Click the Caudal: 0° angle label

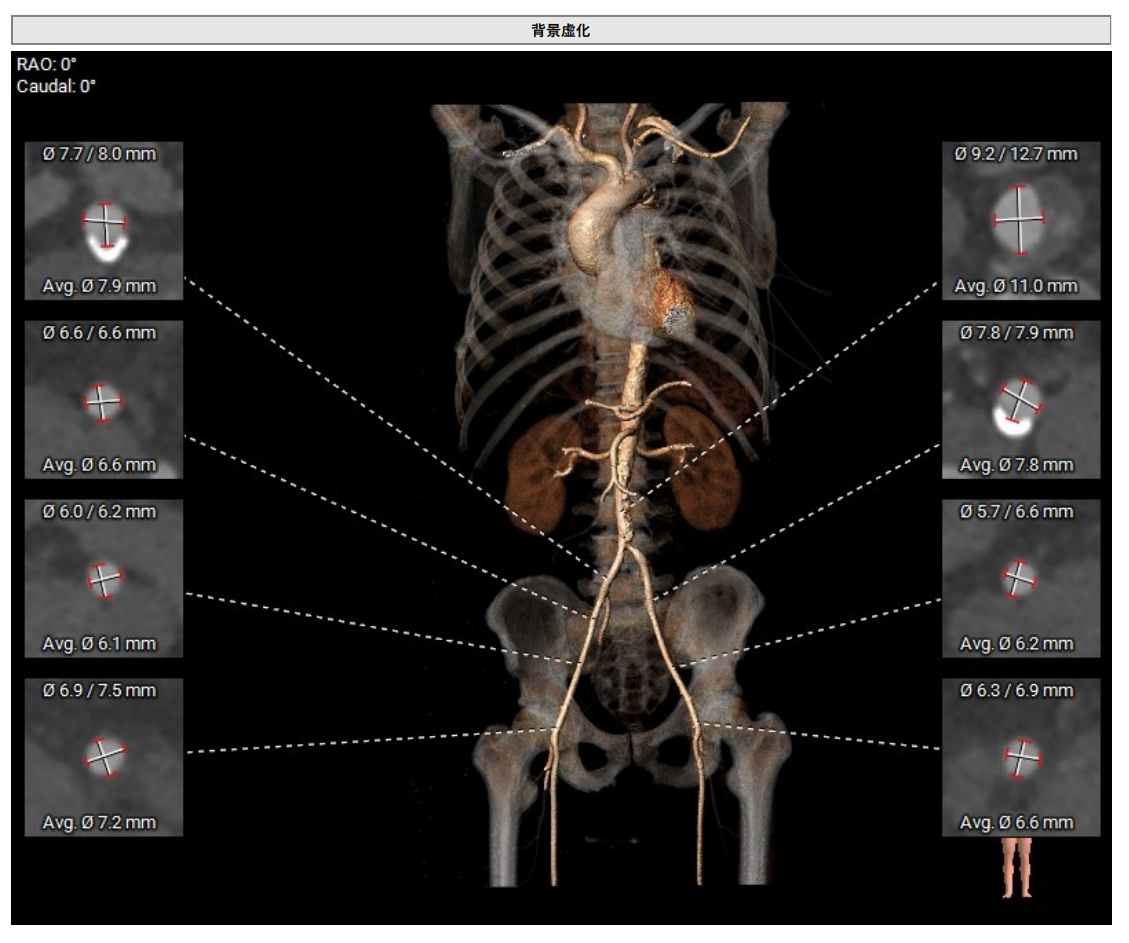coord(56,86)
